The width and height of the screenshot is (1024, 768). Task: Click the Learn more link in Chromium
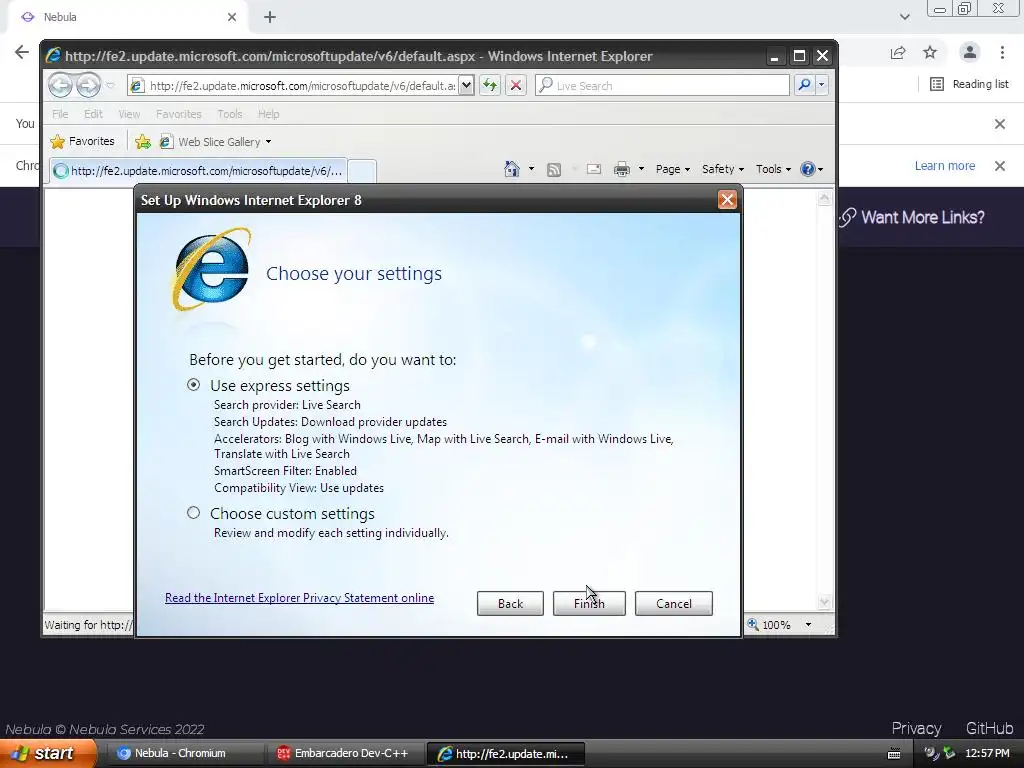[x=944, y=166]
